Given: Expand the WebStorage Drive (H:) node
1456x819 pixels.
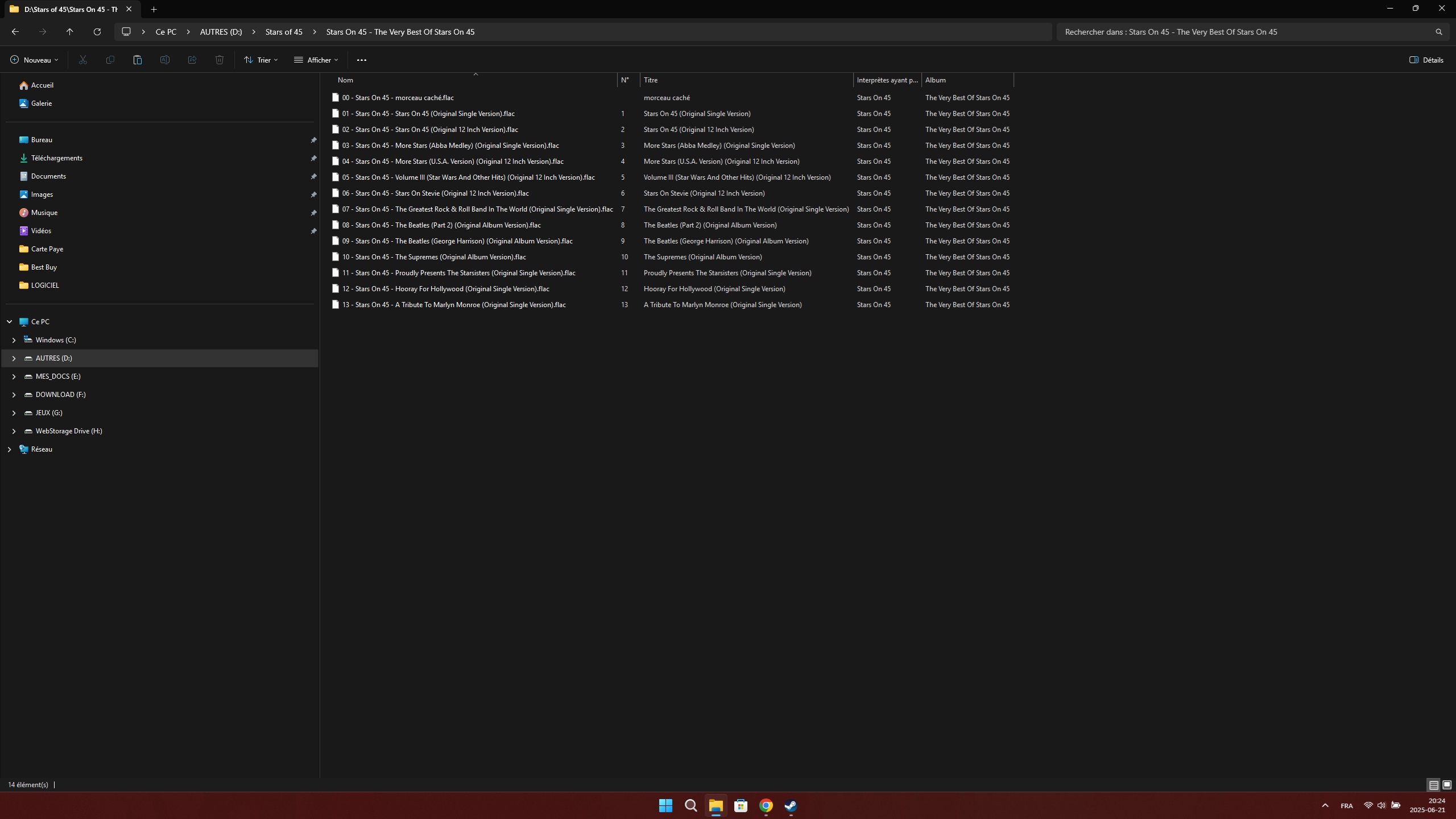Looking at the screenshot, I should coord(14,431).
